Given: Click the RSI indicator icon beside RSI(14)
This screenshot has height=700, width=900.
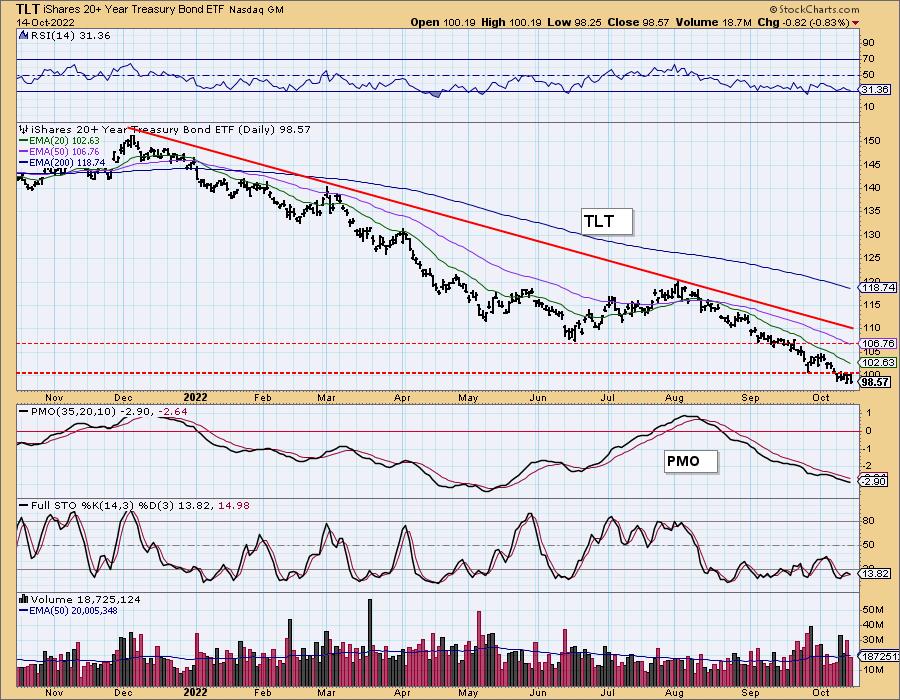Looking at the screenshot, I should [24, 36].
